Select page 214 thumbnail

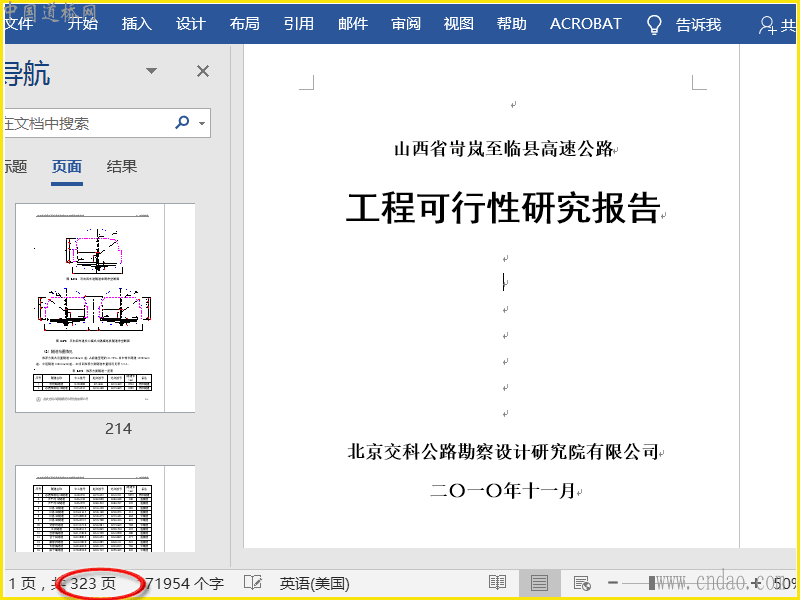(x=105, y=308)
